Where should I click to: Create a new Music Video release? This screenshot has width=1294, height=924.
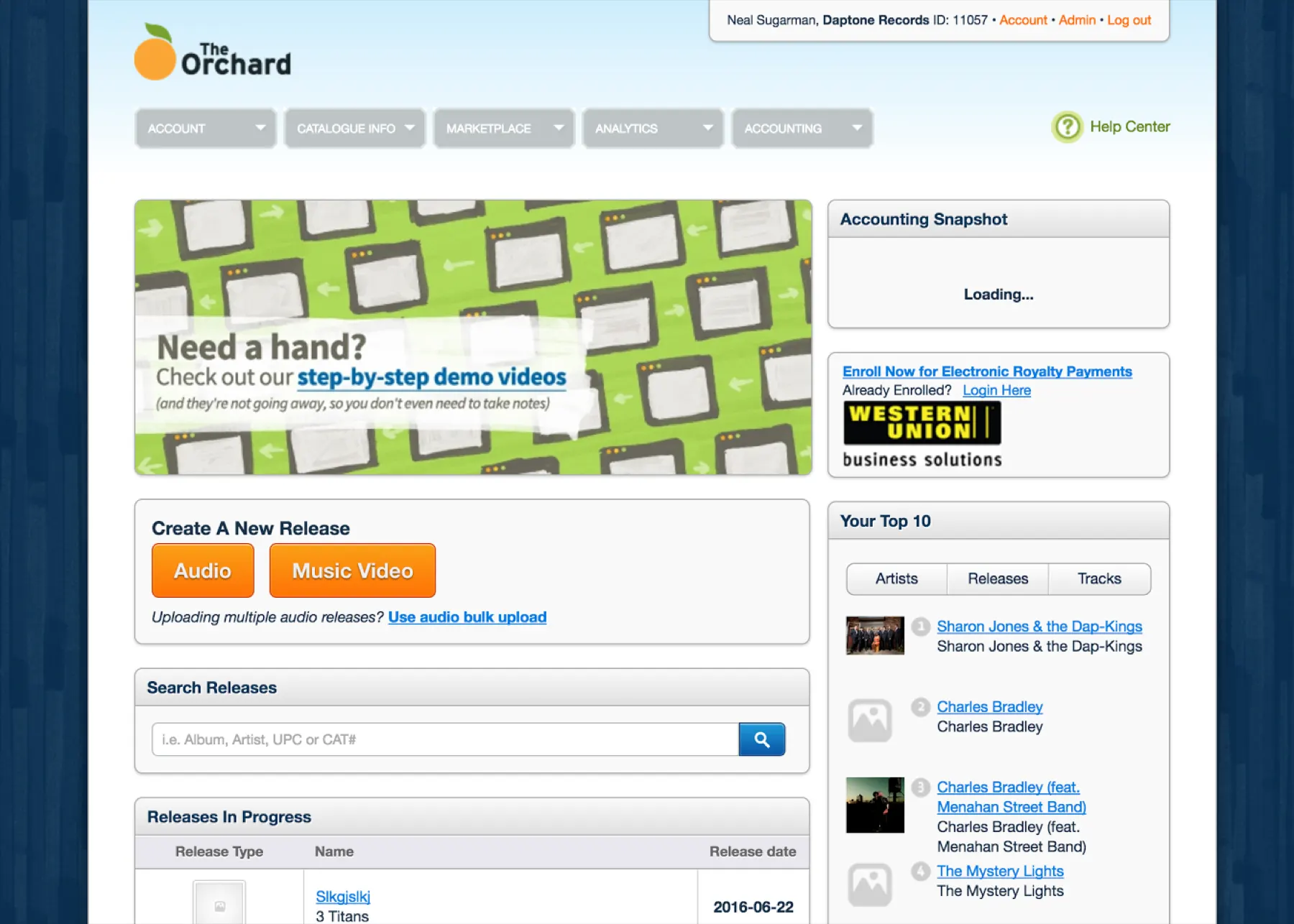[x=352, y=570]
